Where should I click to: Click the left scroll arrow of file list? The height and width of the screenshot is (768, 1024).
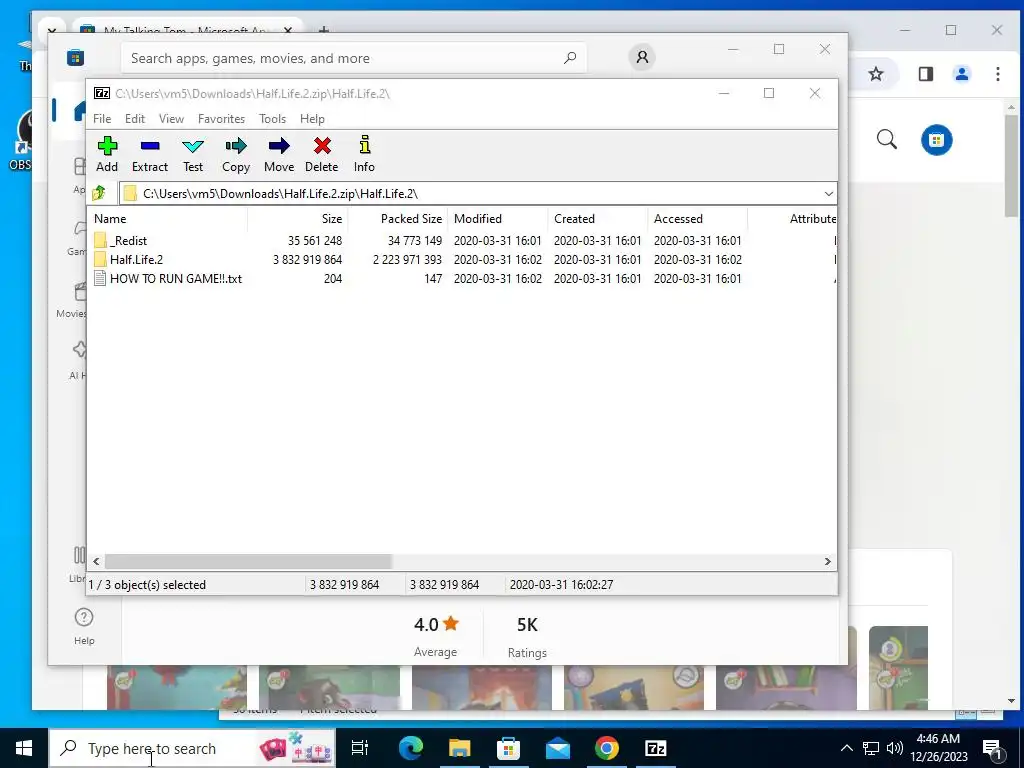96,562
